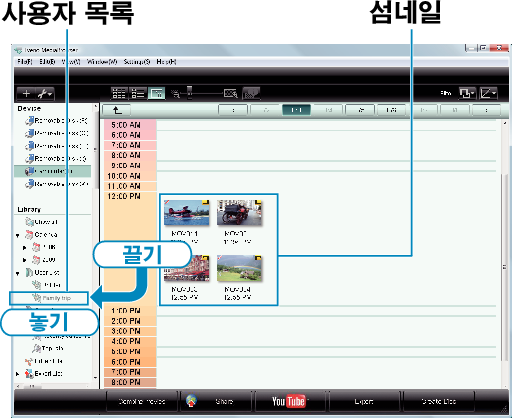This screenshot has height=418, width=512.
Task: Click the Other List icon above Event List
Action: (29, 361)
